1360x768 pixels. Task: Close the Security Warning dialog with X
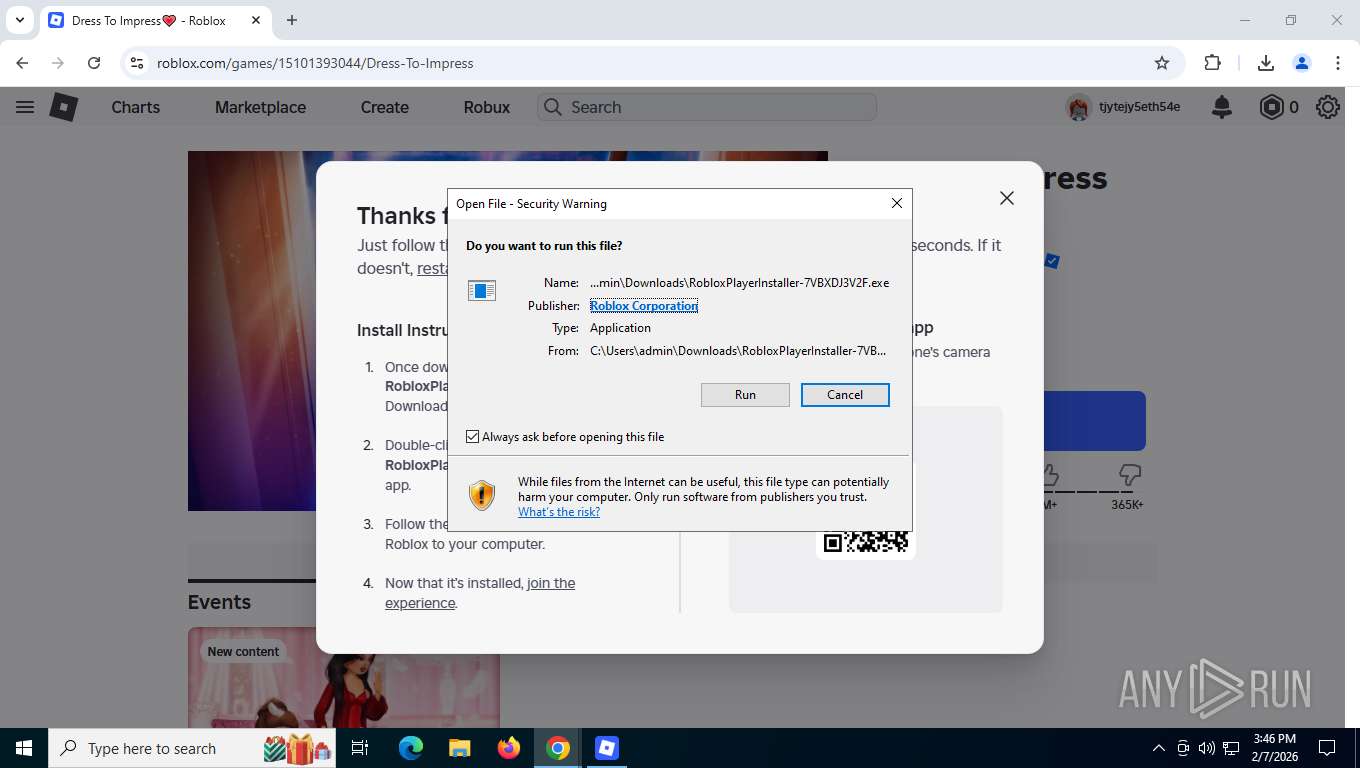(897, 203)
